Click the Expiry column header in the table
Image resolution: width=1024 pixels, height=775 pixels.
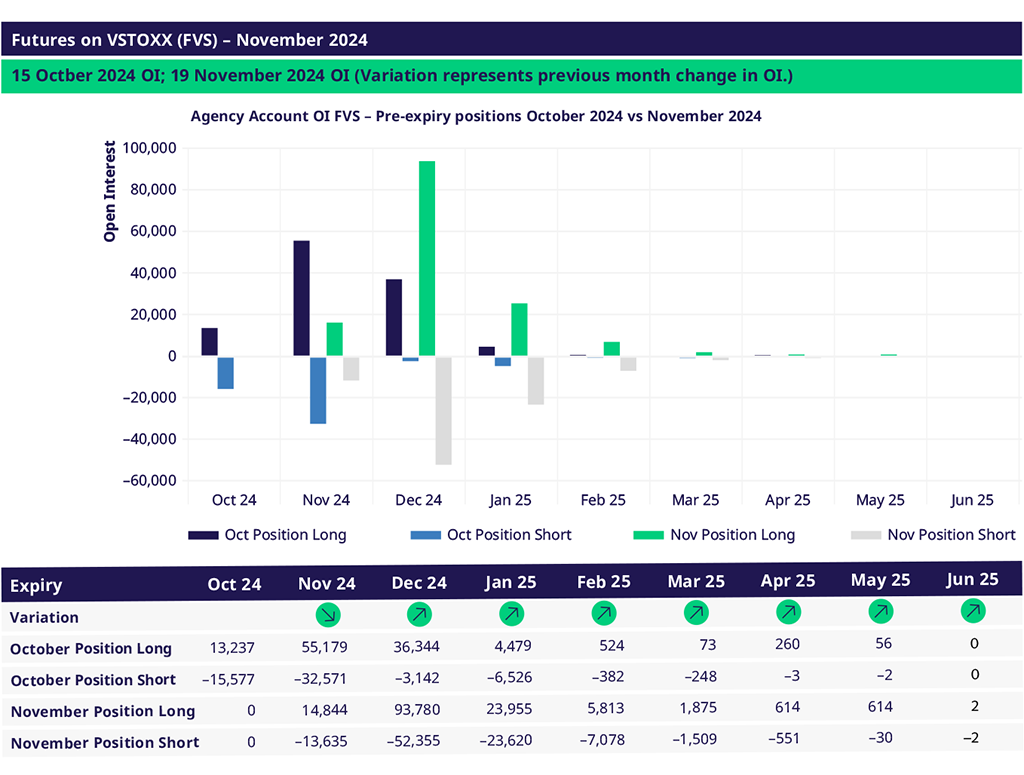pyautogui.click(x=36, y=586)
